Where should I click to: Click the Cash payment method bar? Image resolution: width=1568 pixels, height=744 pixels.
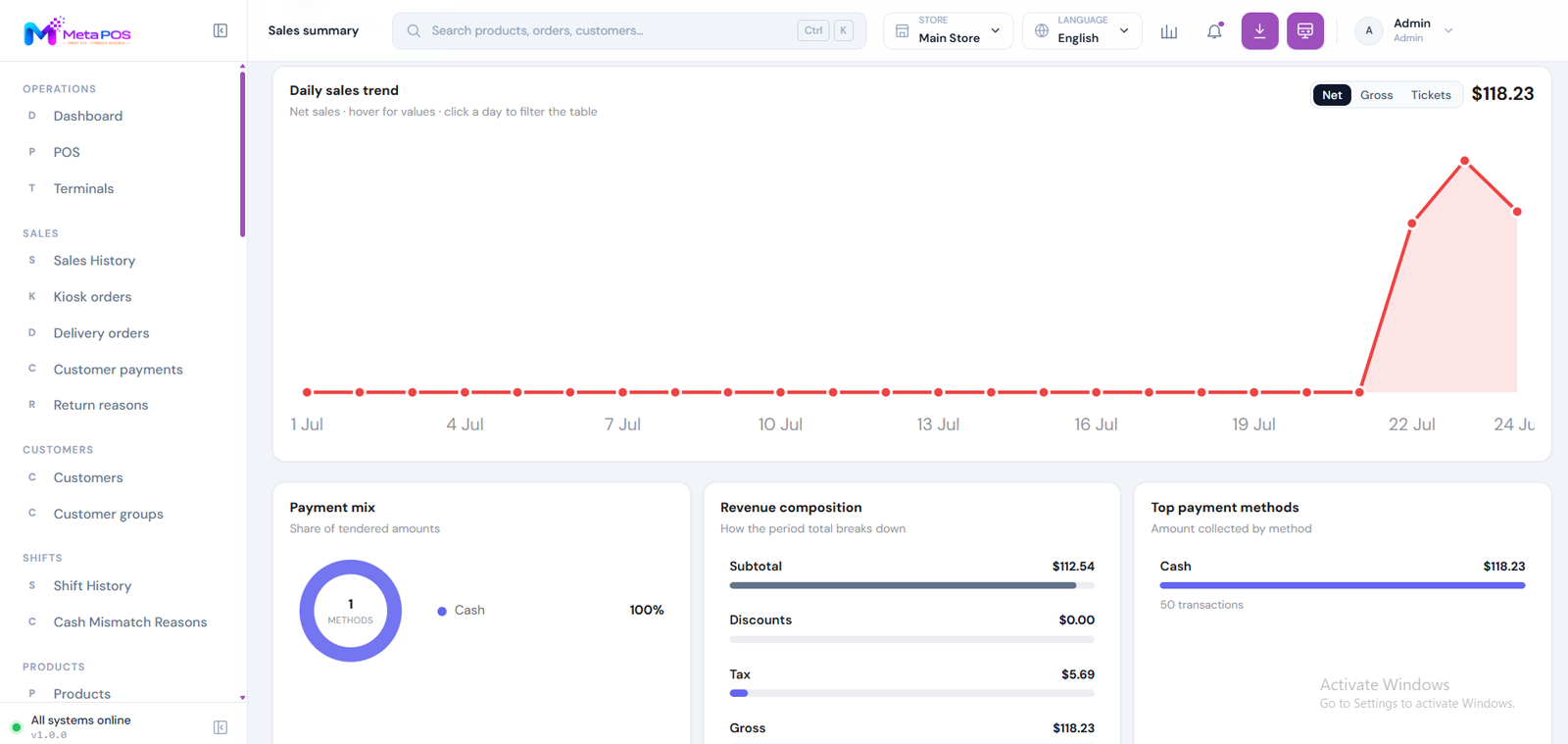(1342, 585)
